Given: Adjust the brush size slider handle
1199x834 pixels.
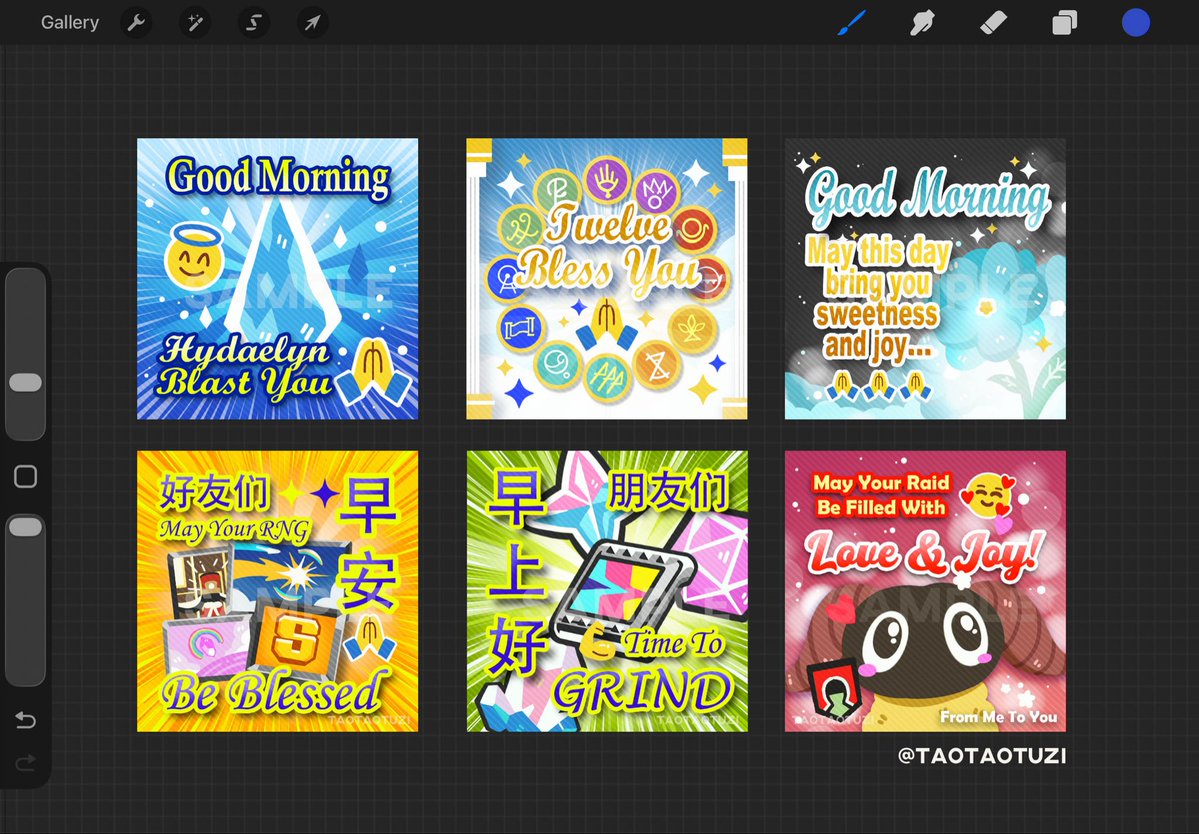Looking at the screenshot, I should coord(25,383).
